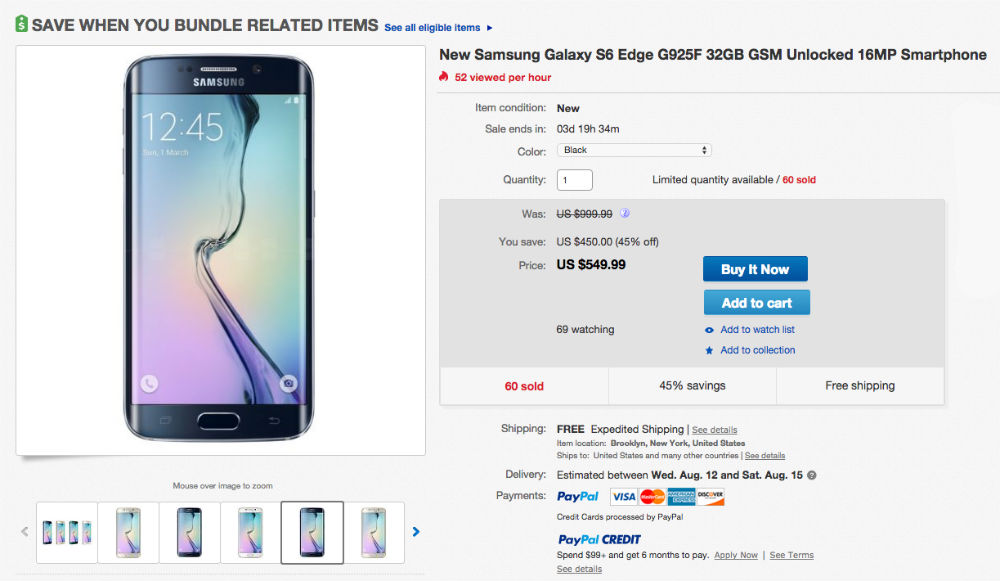Open the Color dropdown showing Black
The image size is (1000, 581).
[x=634, y=150]
